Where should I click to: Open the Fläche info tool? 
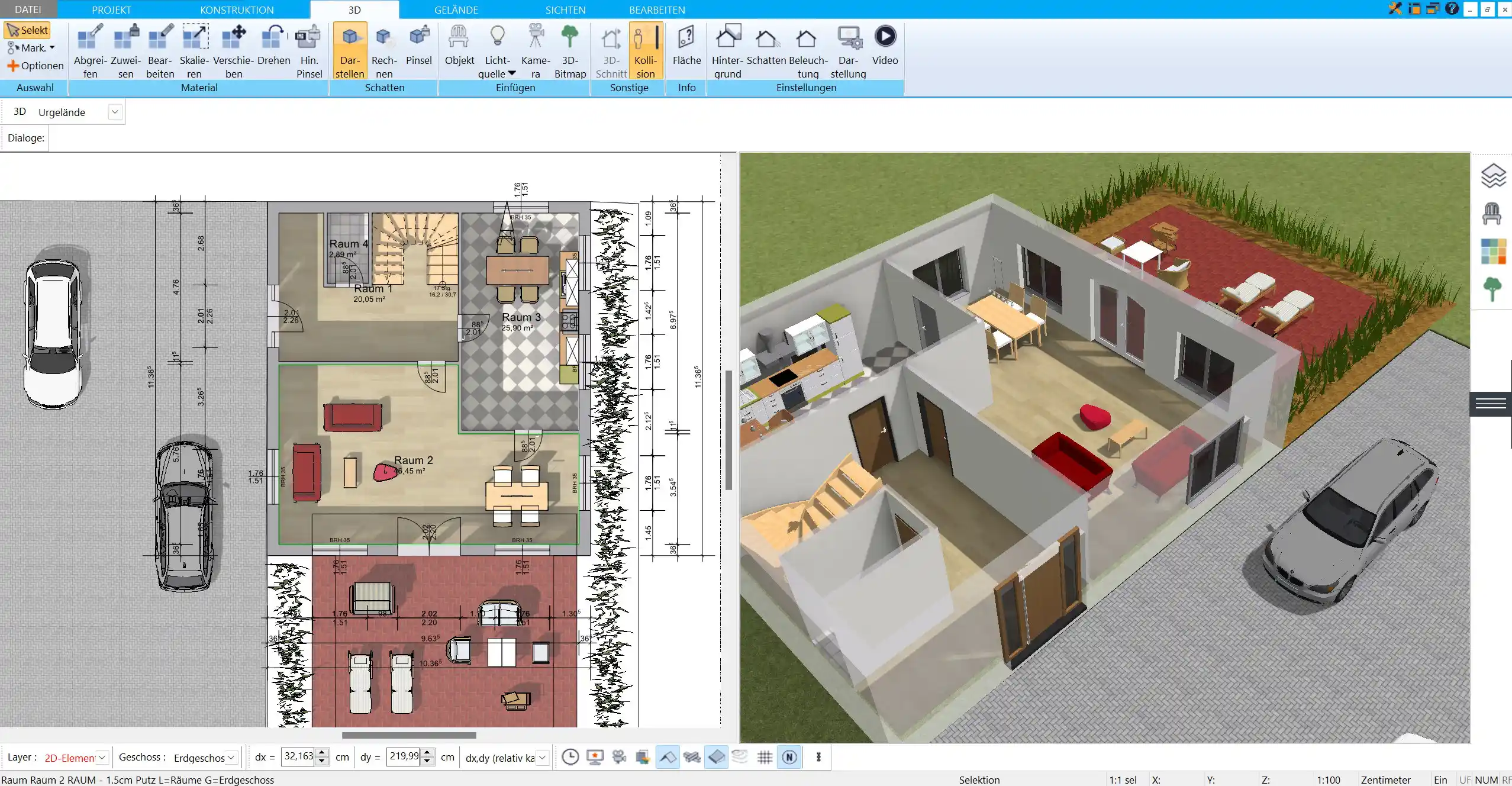(x=686, y=45)
